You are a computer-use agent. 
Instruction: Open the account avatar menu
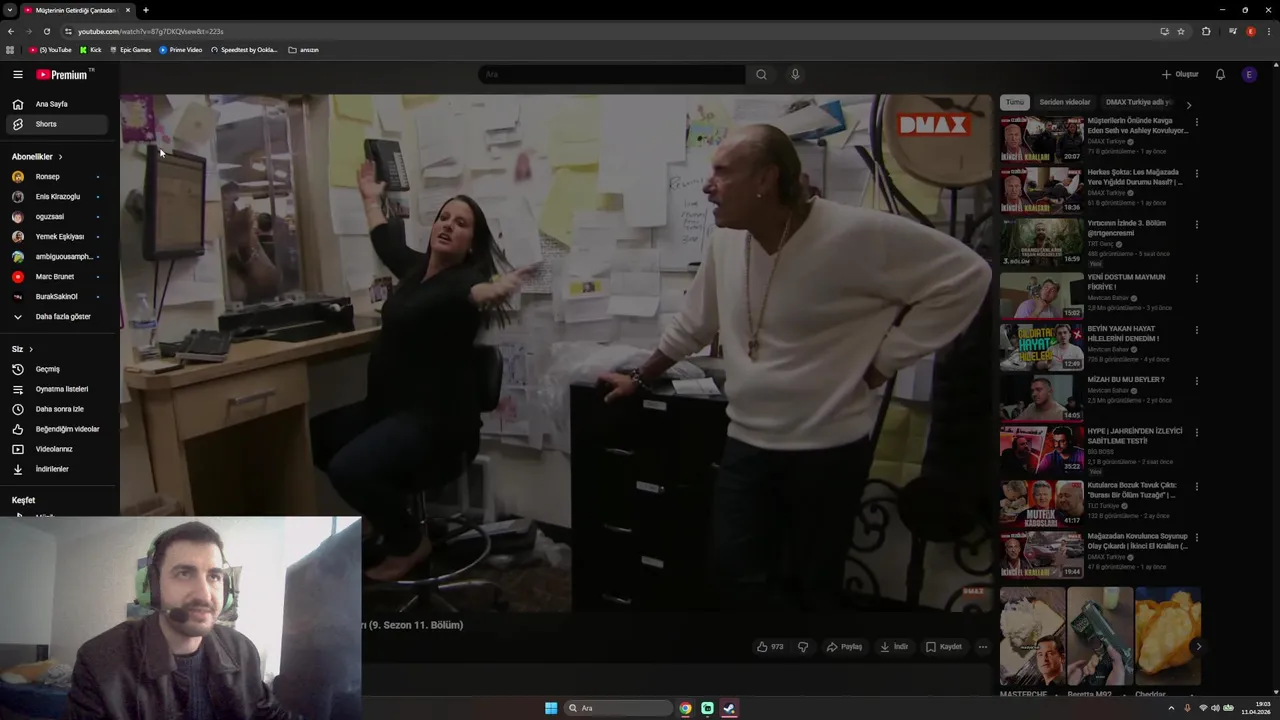coord(1249,74)
